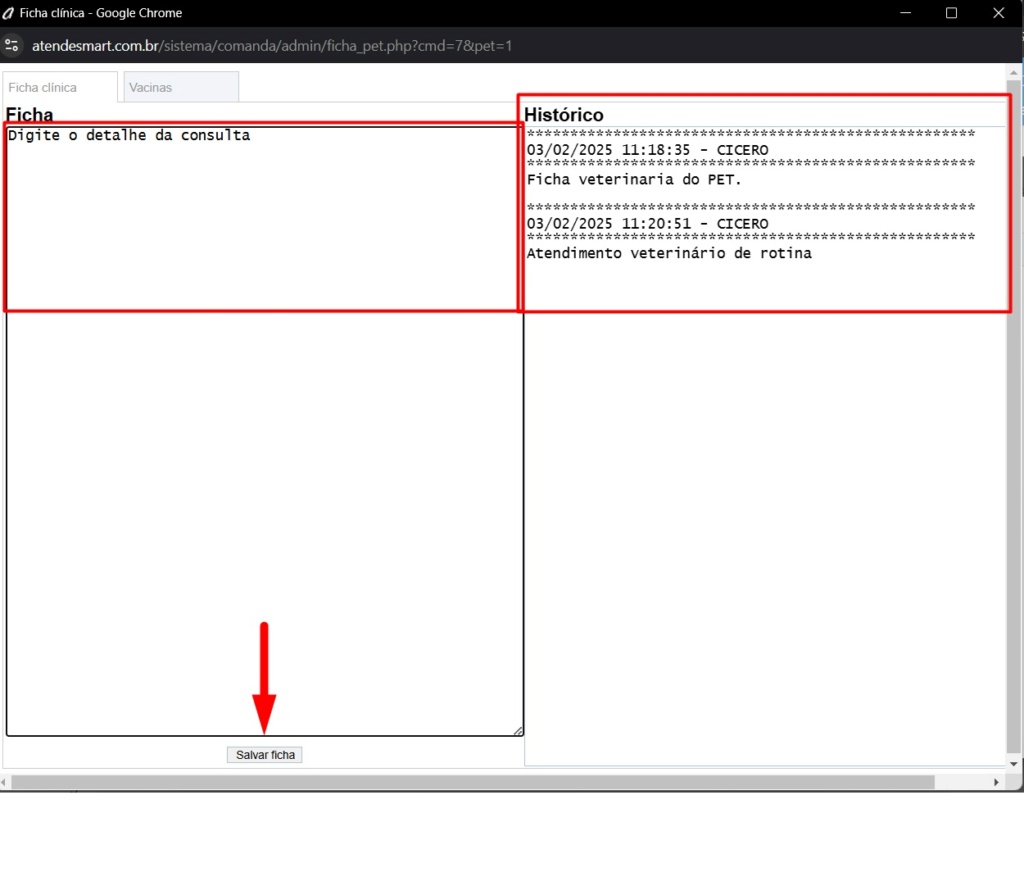Viewport: 1024px width, 895px height.
Task: Minimize the Ficha clínica Chrome window
Action: point(906,13)
